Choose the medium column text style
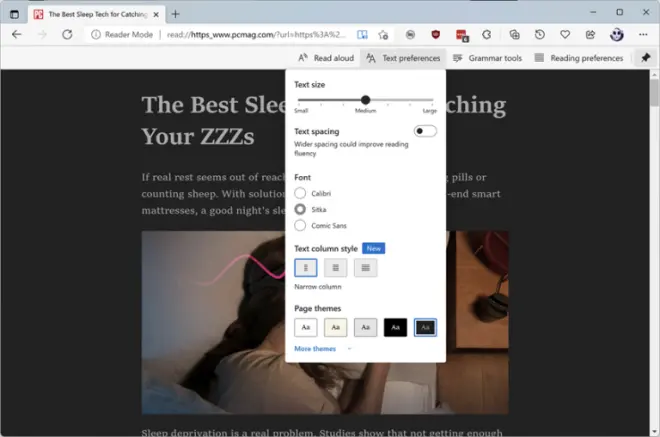Screen dimensions: 660x437 [x=335, y=268]
